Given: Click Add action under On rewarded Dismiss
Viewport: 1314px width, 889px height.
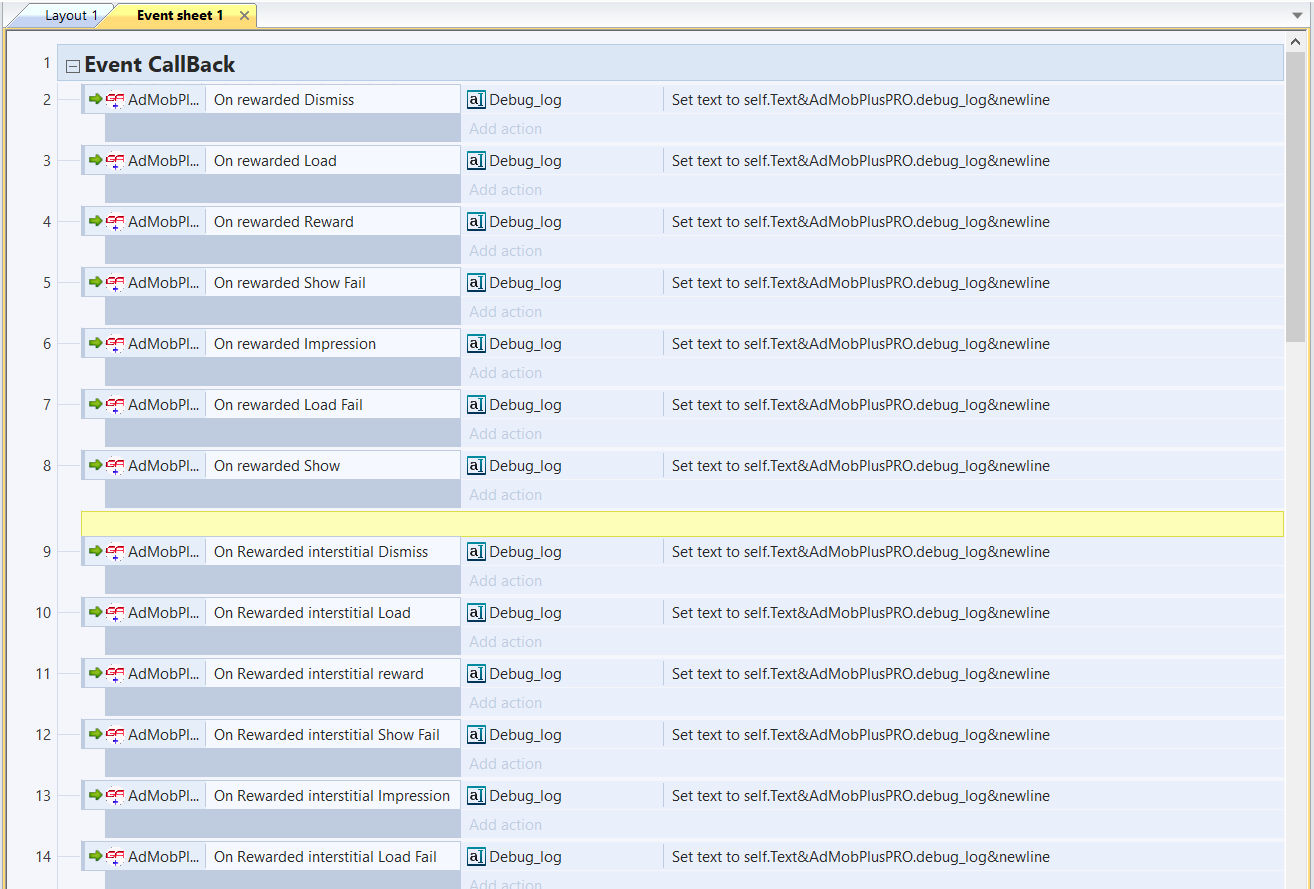Looking at the screenshot, I should [505, 129].
